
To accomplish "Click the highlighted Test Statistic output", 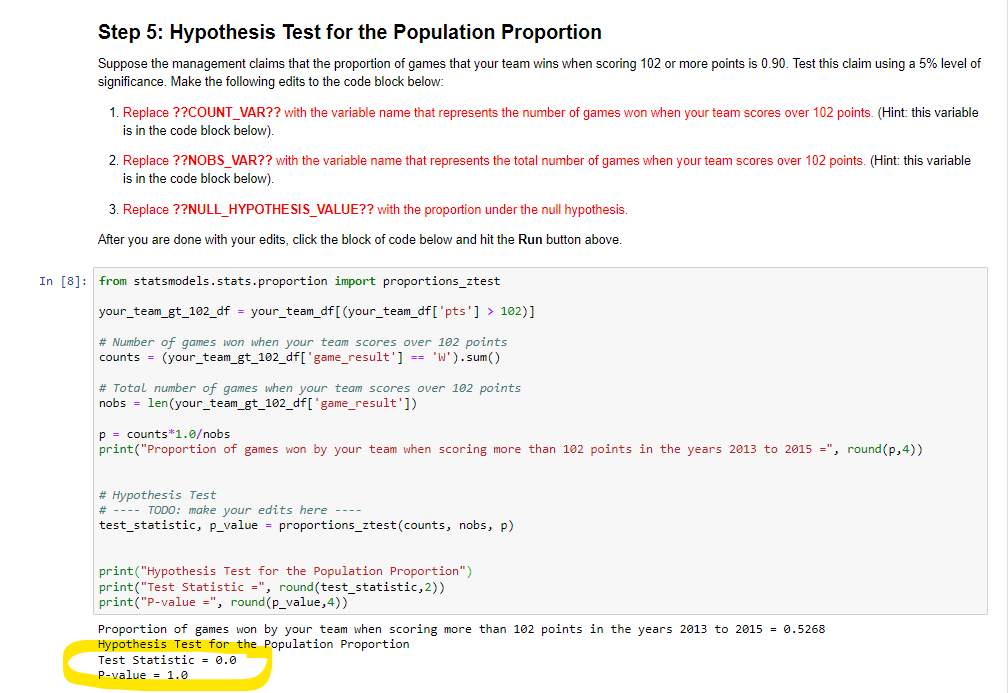I will [x=167, y=660].
